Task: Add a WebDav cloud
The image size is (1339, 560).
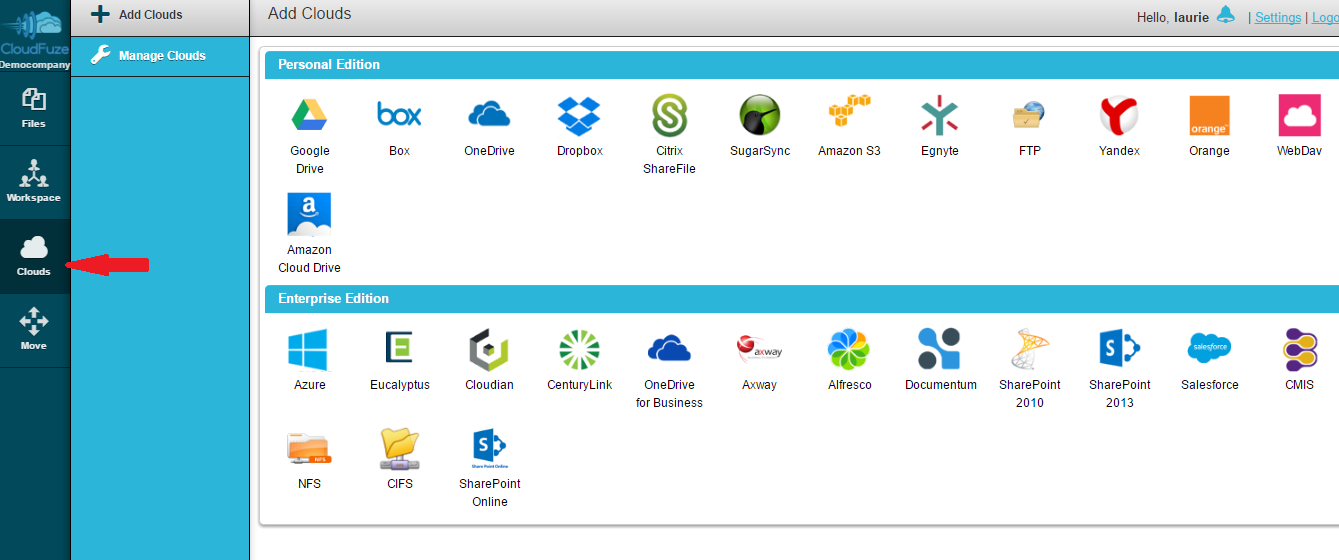Action: coord(1299,116)
